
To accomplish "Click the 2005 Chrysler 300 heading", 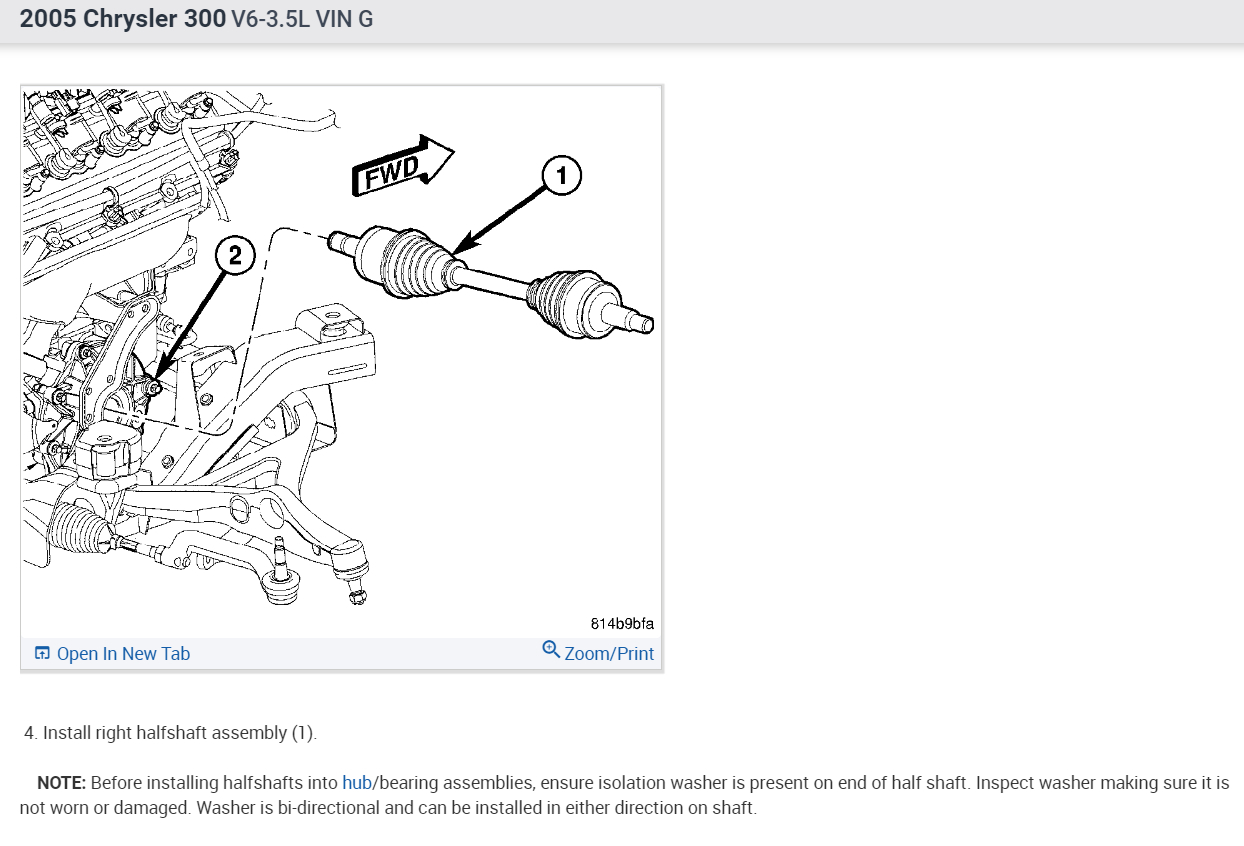I will 123,18.
